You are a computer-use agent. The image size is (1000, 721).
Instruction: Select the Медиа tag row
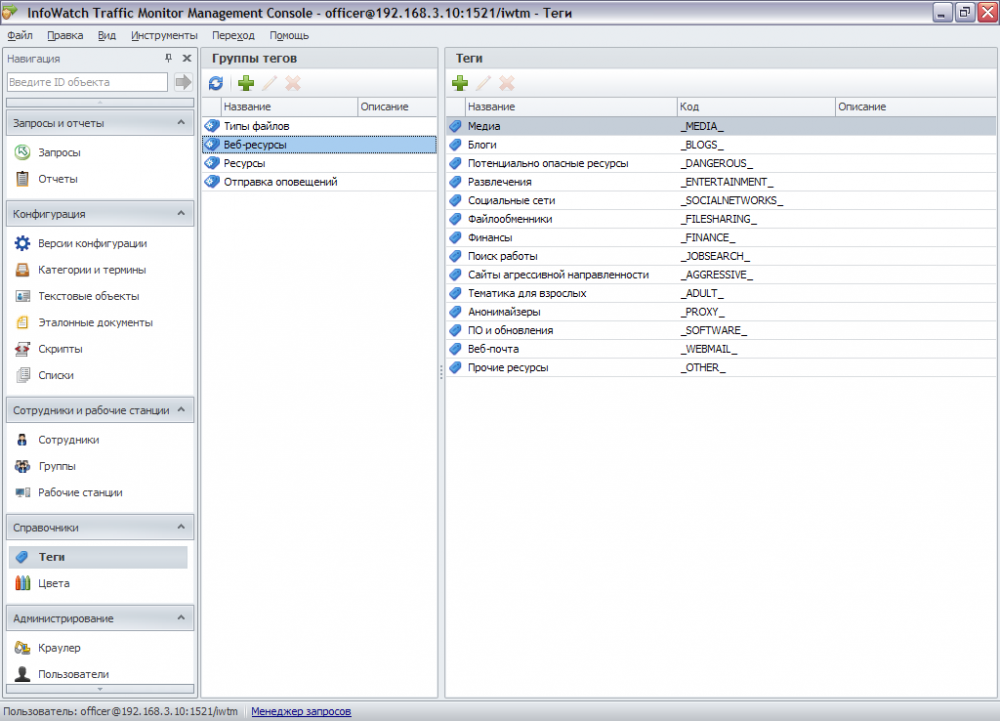click(x=721, y=126)
